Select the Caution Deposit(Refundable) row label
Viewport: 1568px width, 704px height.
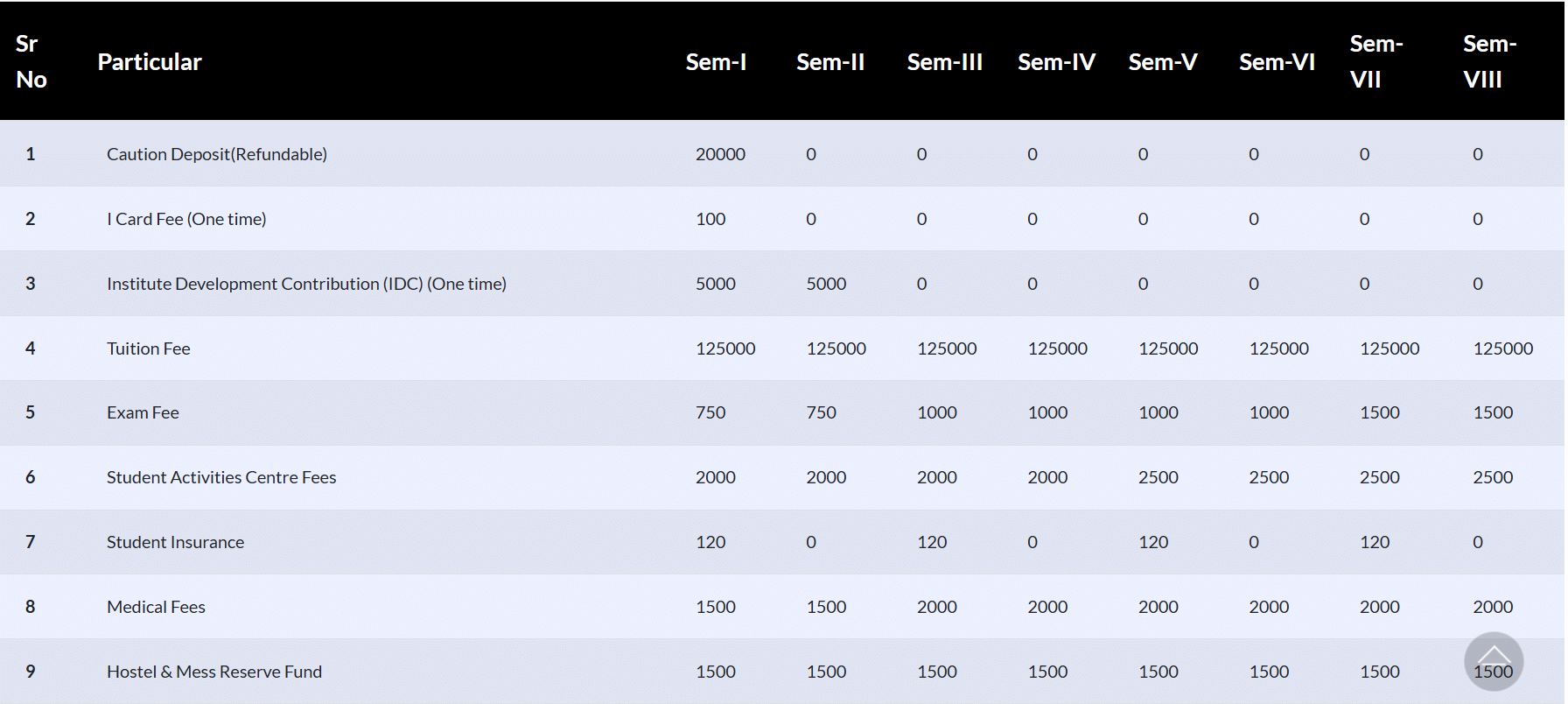point(217,154)
